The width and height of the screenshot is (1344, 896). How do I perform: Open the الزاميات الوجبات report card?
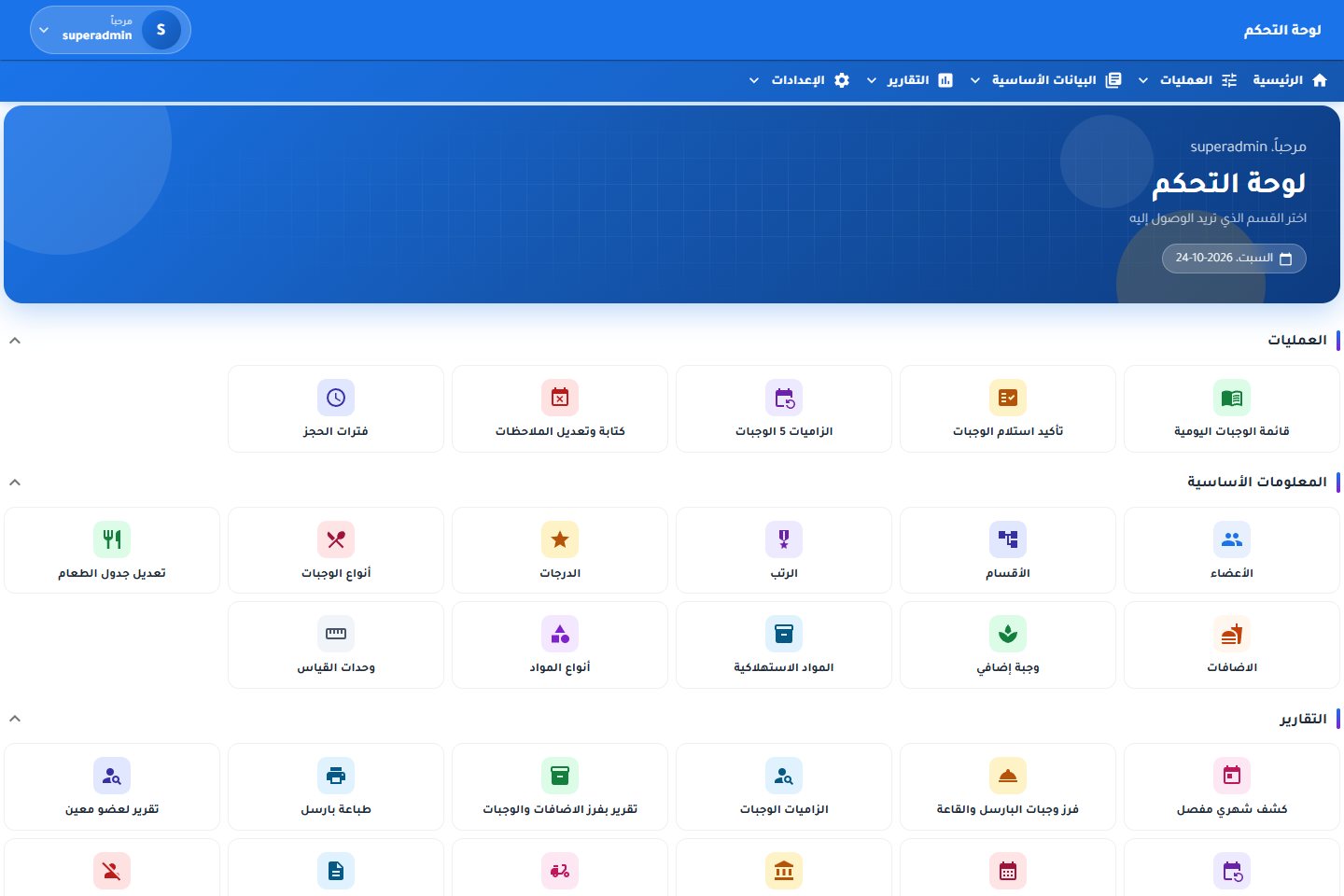pyautogui.click(x=784, y=787)
